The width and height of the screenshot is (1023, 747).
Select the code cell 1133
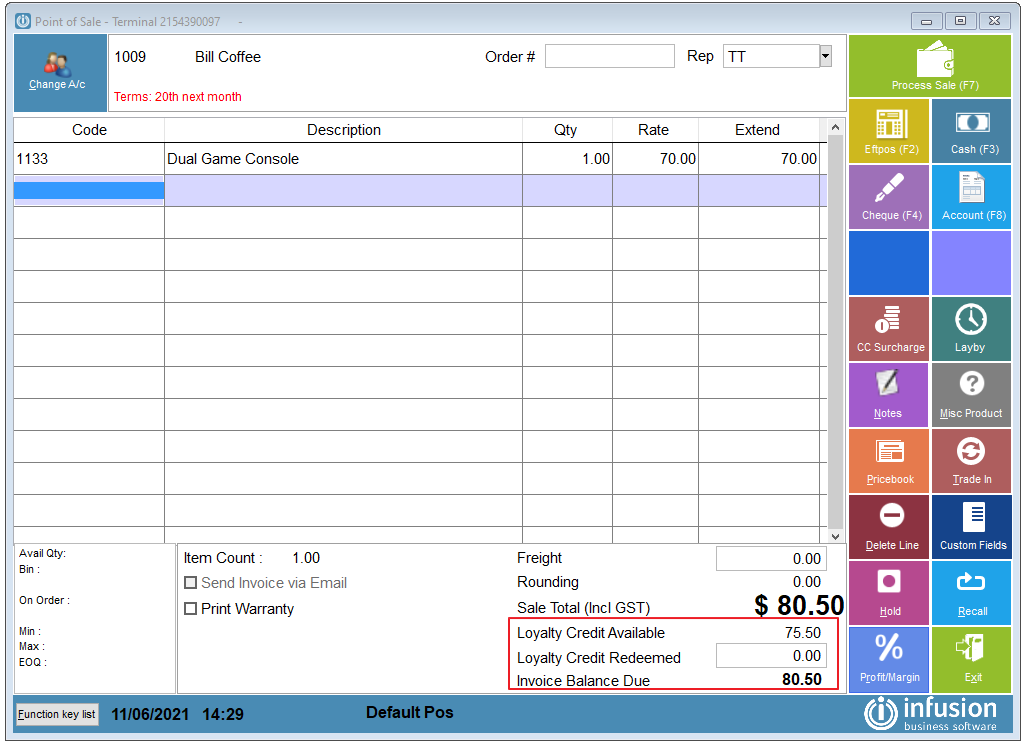89,159
